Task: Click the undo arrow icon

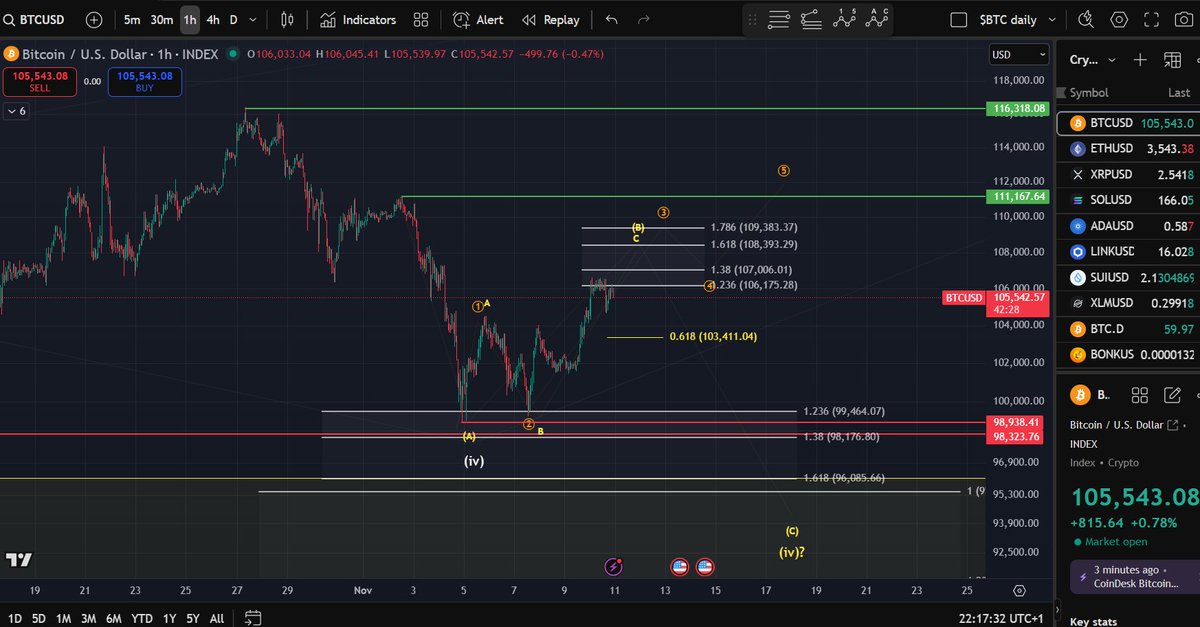Action: click(x=610, y=19)
